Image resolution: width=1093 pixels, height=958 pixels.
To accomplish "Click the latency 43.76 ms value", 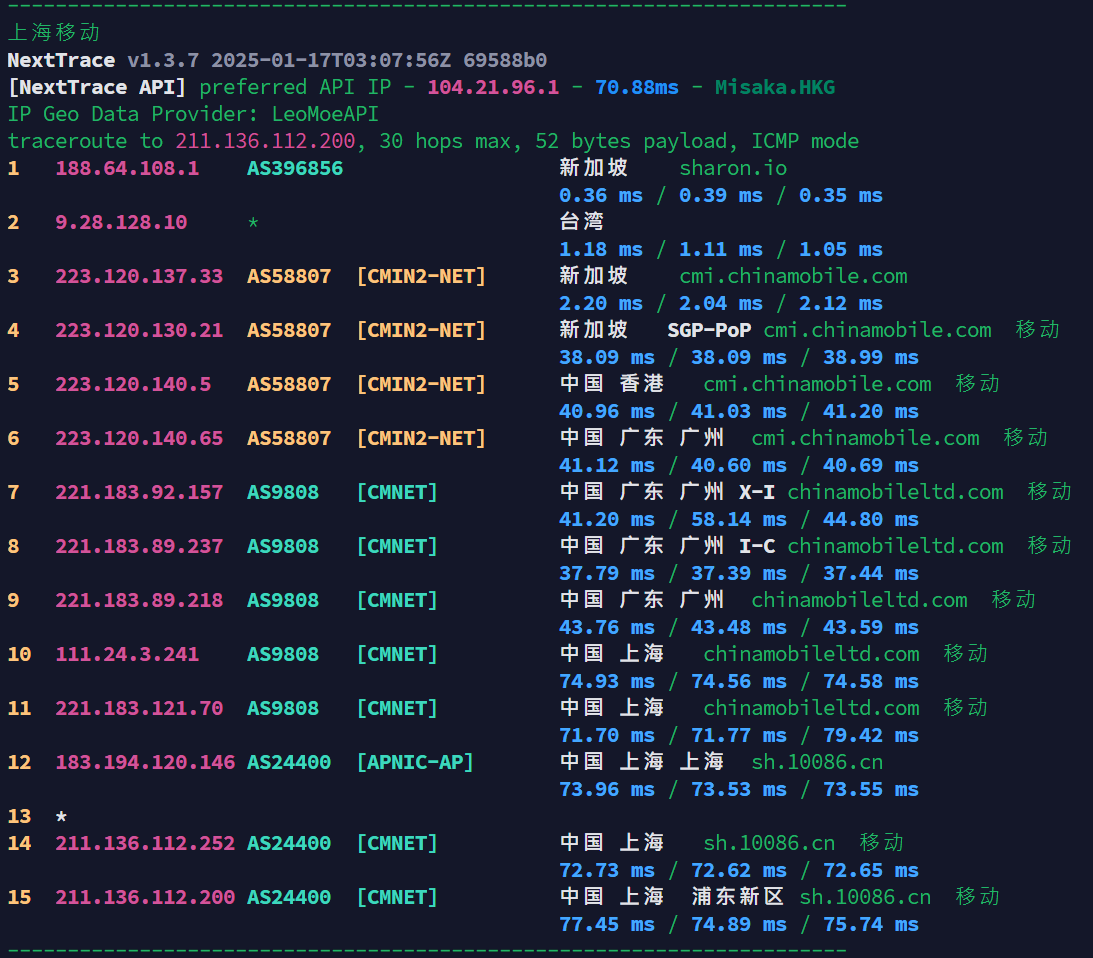I will pos(606,628).
